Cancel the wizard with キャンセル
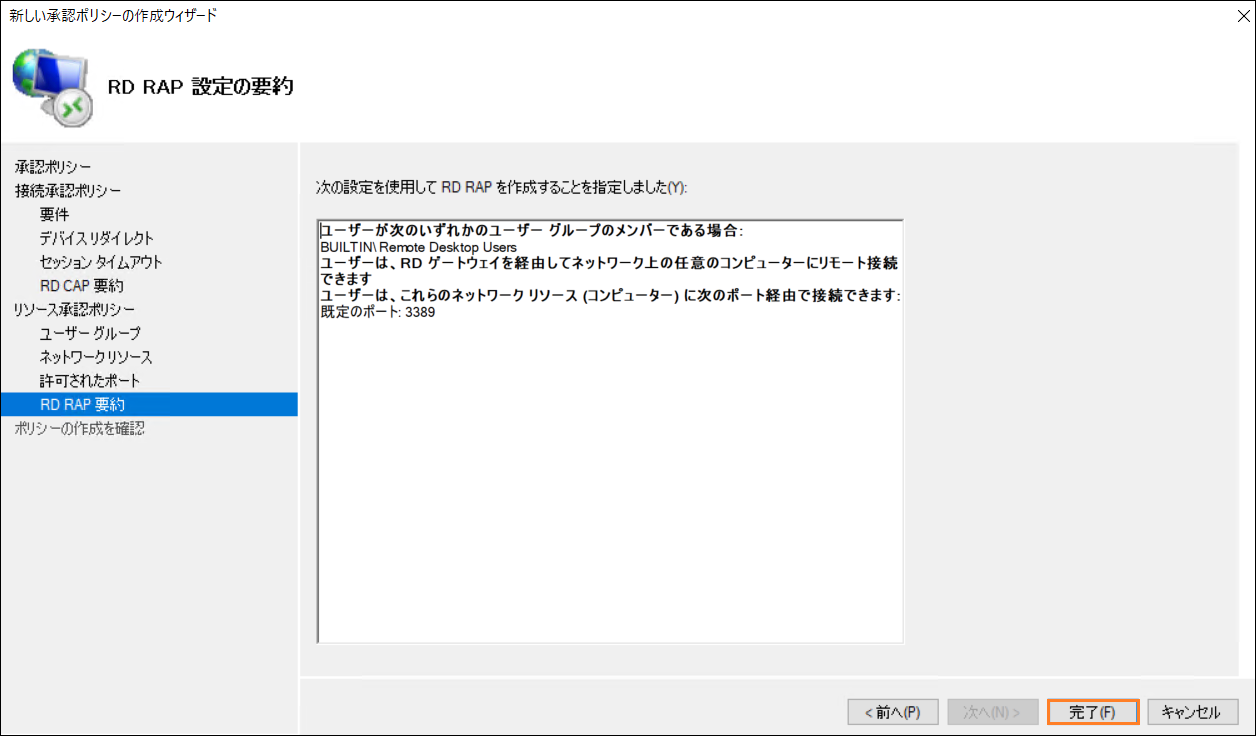The image size is (1256, 736). coord(1193,712)
